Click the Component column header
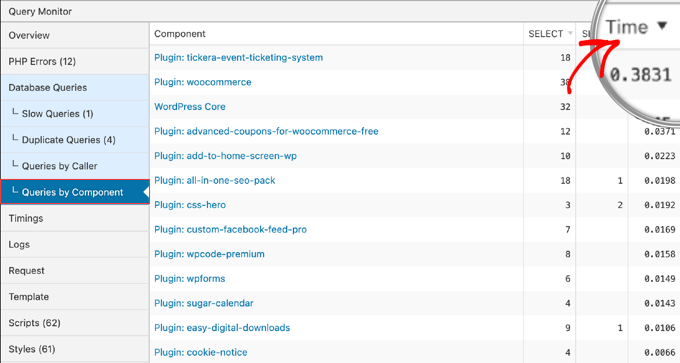Image resolution: width=680 pixels, height=363 pixels. click(180, 34)
